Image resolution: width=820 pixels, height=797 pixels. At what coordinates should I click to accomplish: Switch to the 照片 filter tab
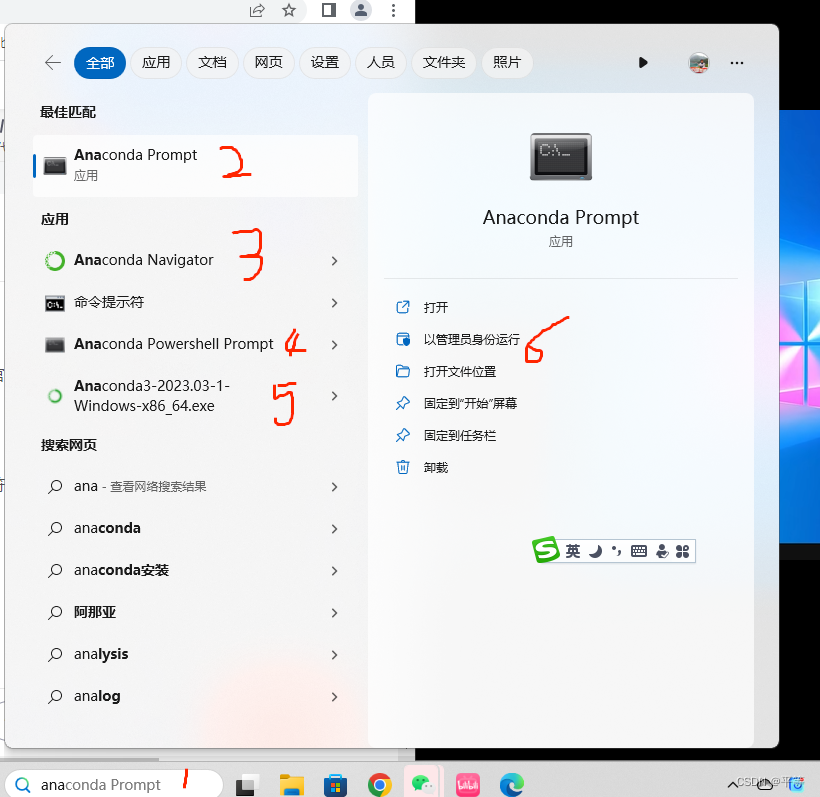tap(507, 63)
